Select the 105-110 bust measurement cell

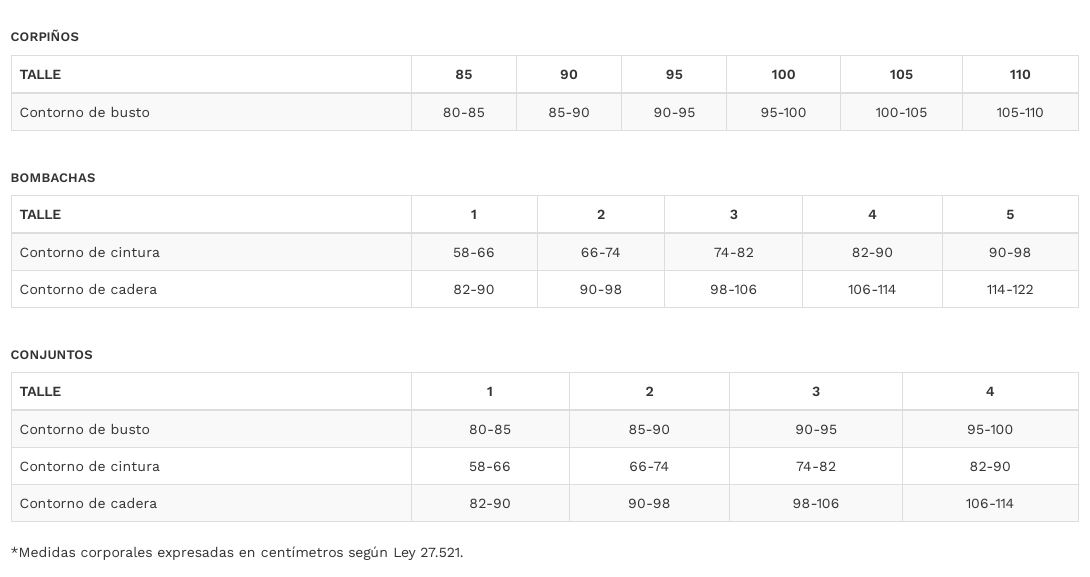1020,113
